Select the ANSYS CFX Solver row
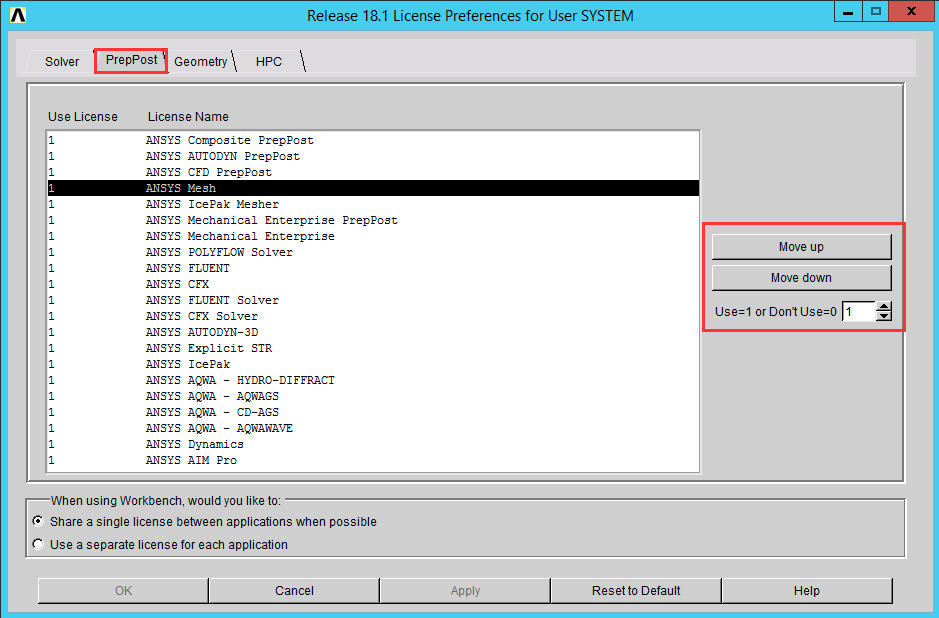This screenshot has height=618, width=939. click(373, 316)
